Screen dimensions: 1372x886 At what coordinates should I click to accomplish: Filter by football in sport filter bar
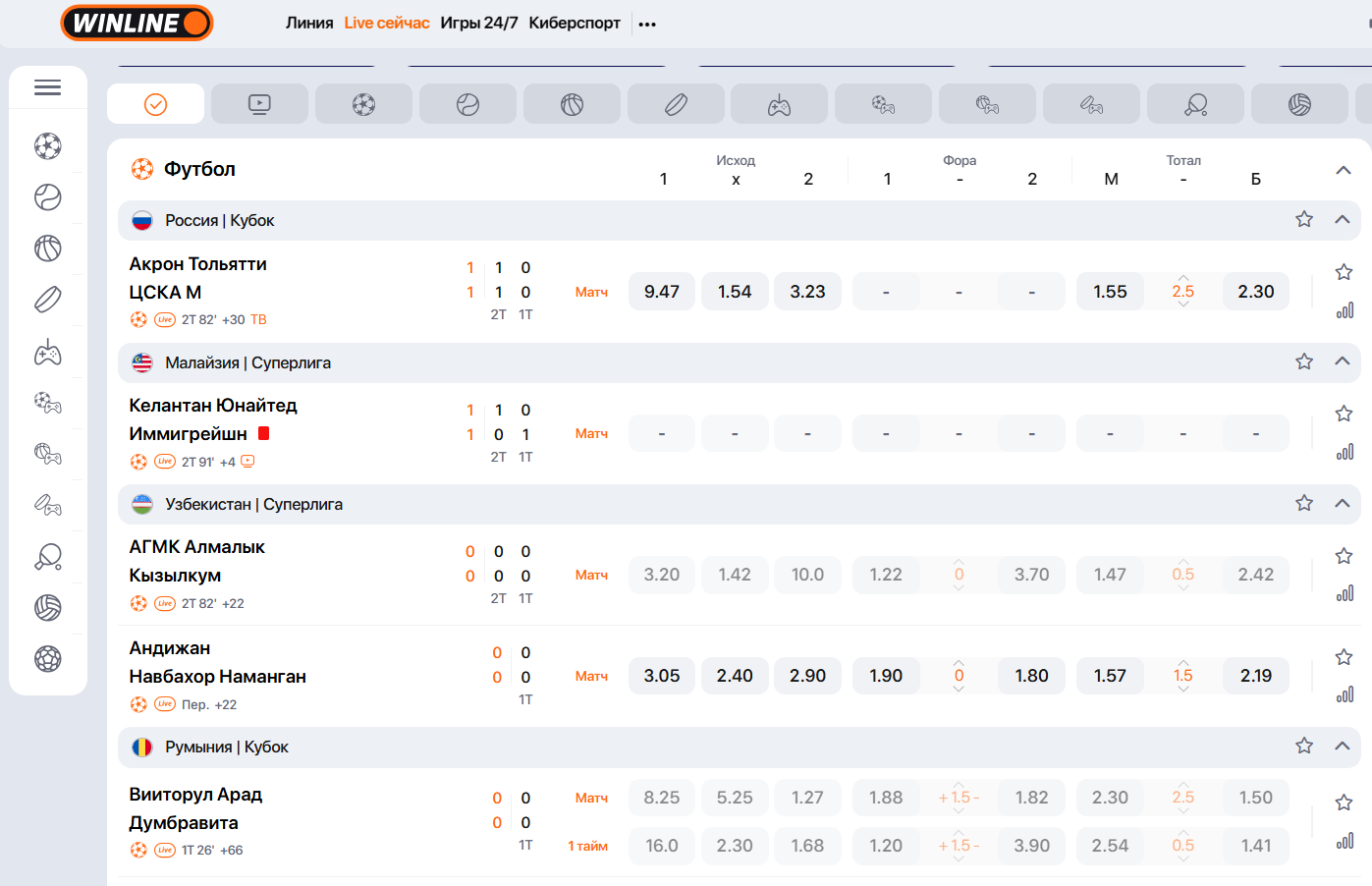[x=363, y=104]
